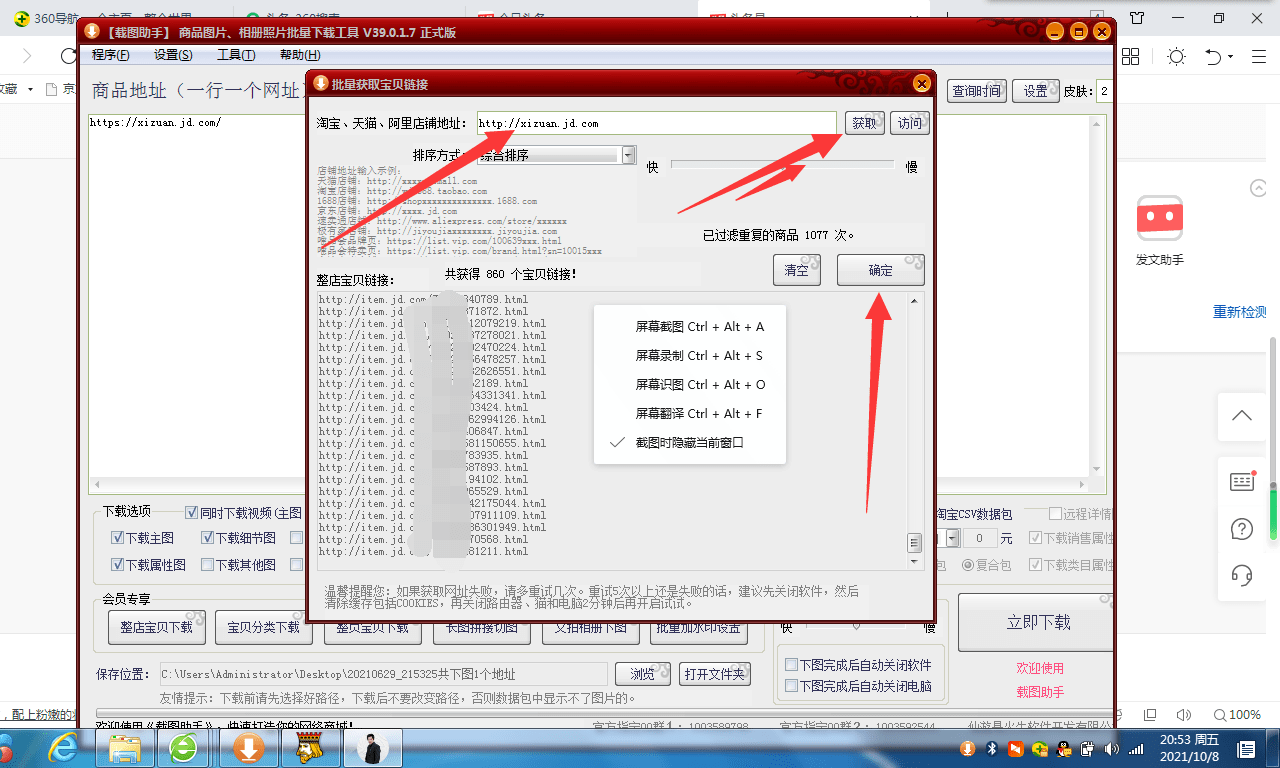1280x768 pixels.
Task: Uncheck 下载细节图 checkbox
Action: coord(207,538)
